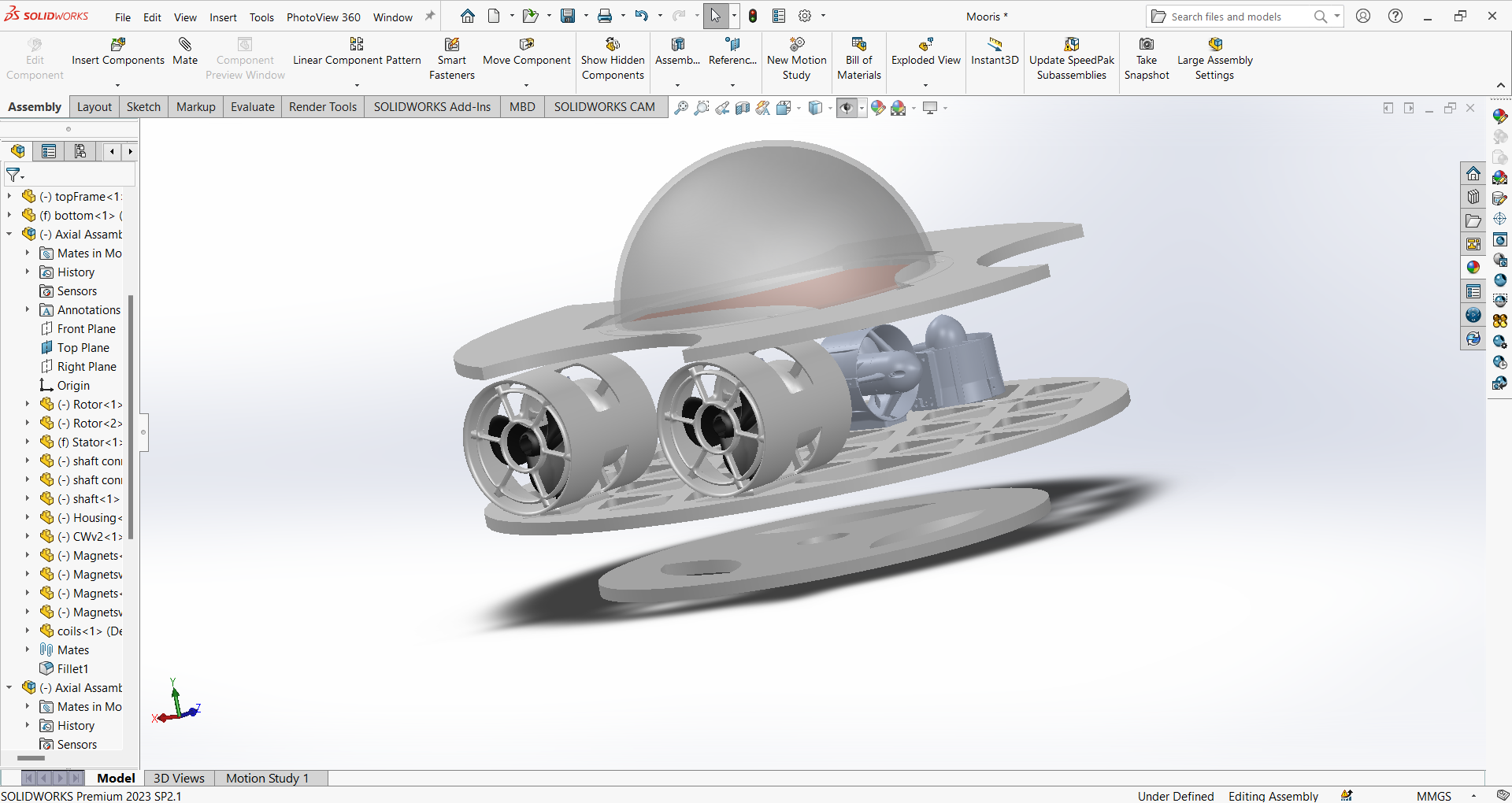Click the Take Snapshot camera icon

coord(1147,45)
